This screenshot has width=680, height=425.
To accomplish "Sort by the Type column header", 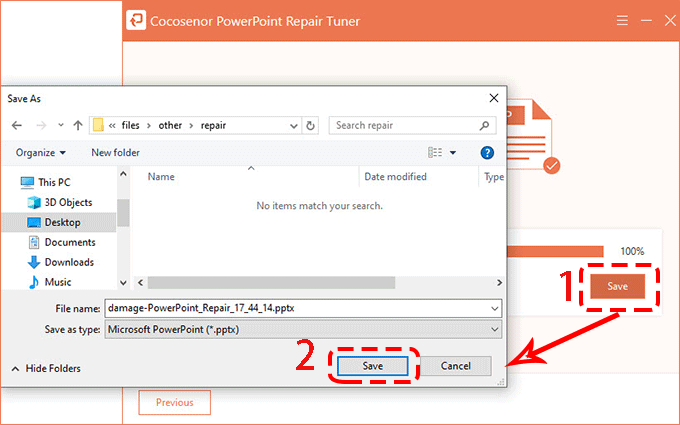I will (x=494, y=177).
